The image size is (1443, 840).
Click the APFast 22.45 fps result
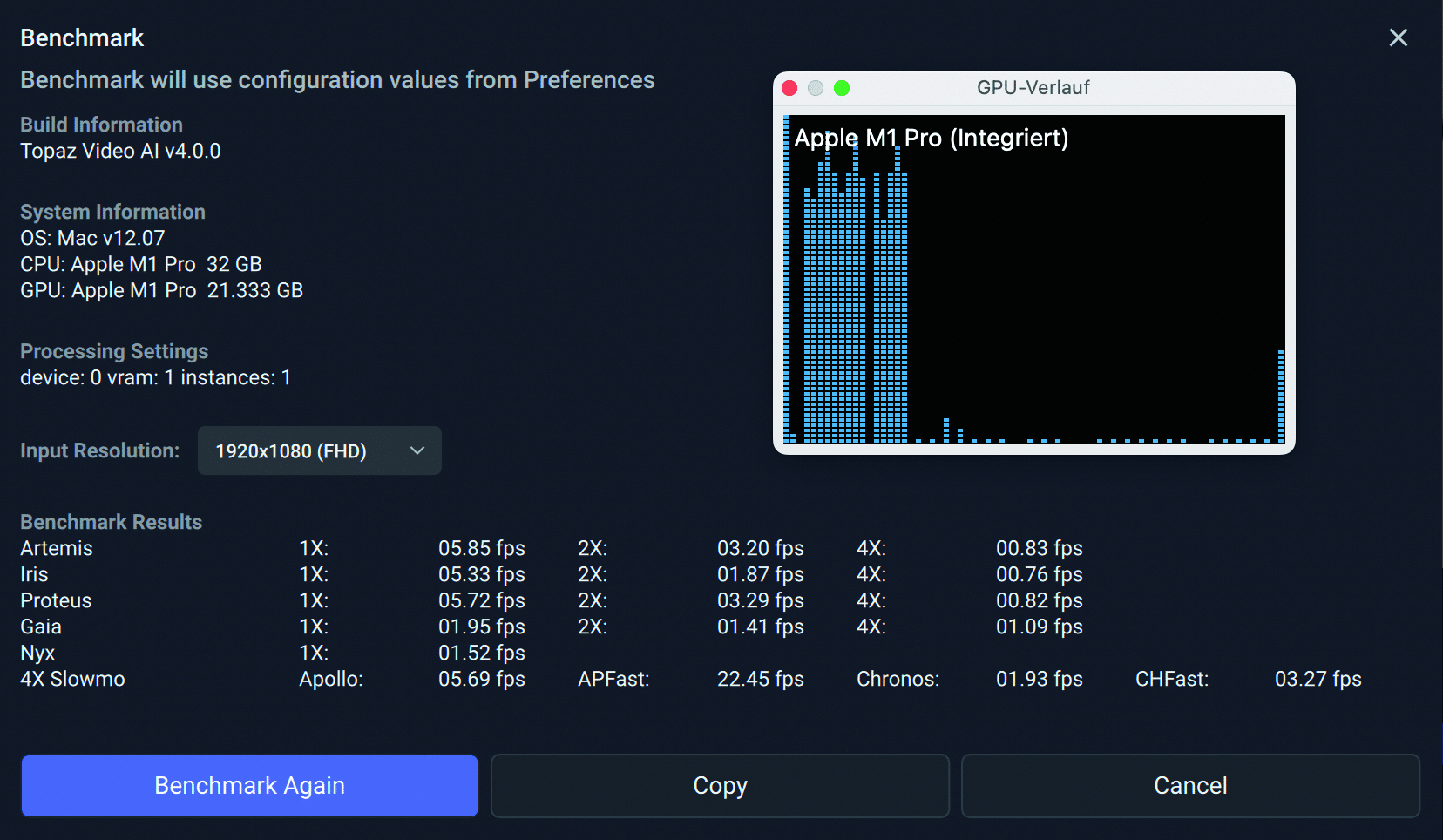tap(760, 679)
